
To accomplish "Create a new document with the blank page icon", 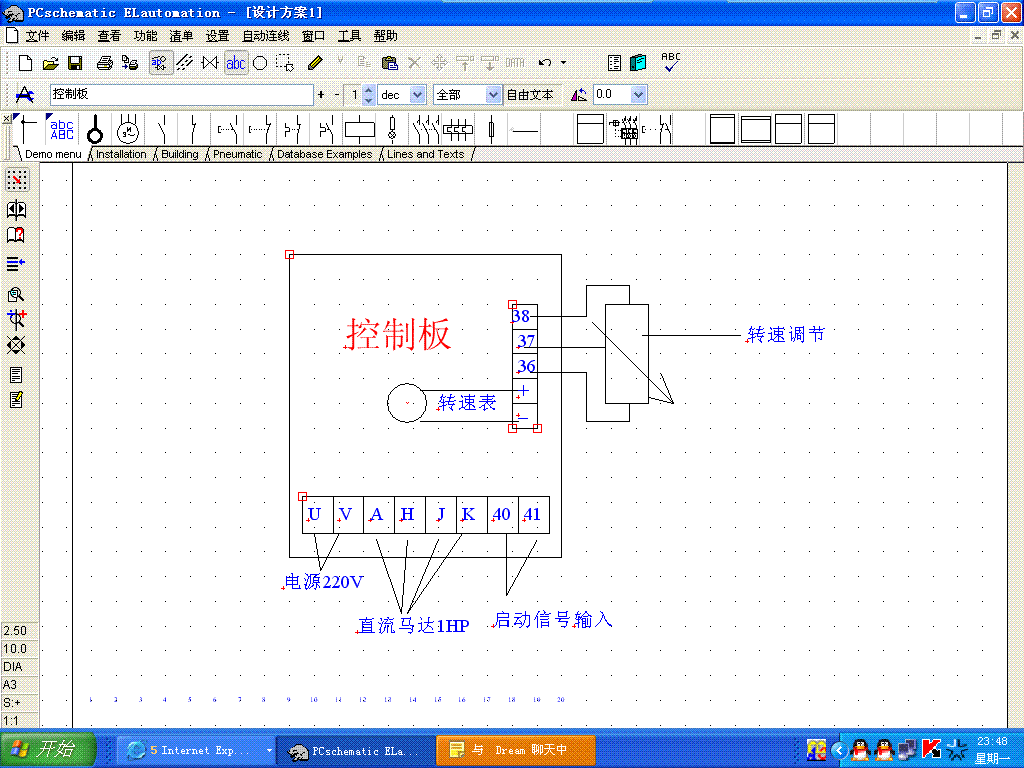I will tap(25, 63).
